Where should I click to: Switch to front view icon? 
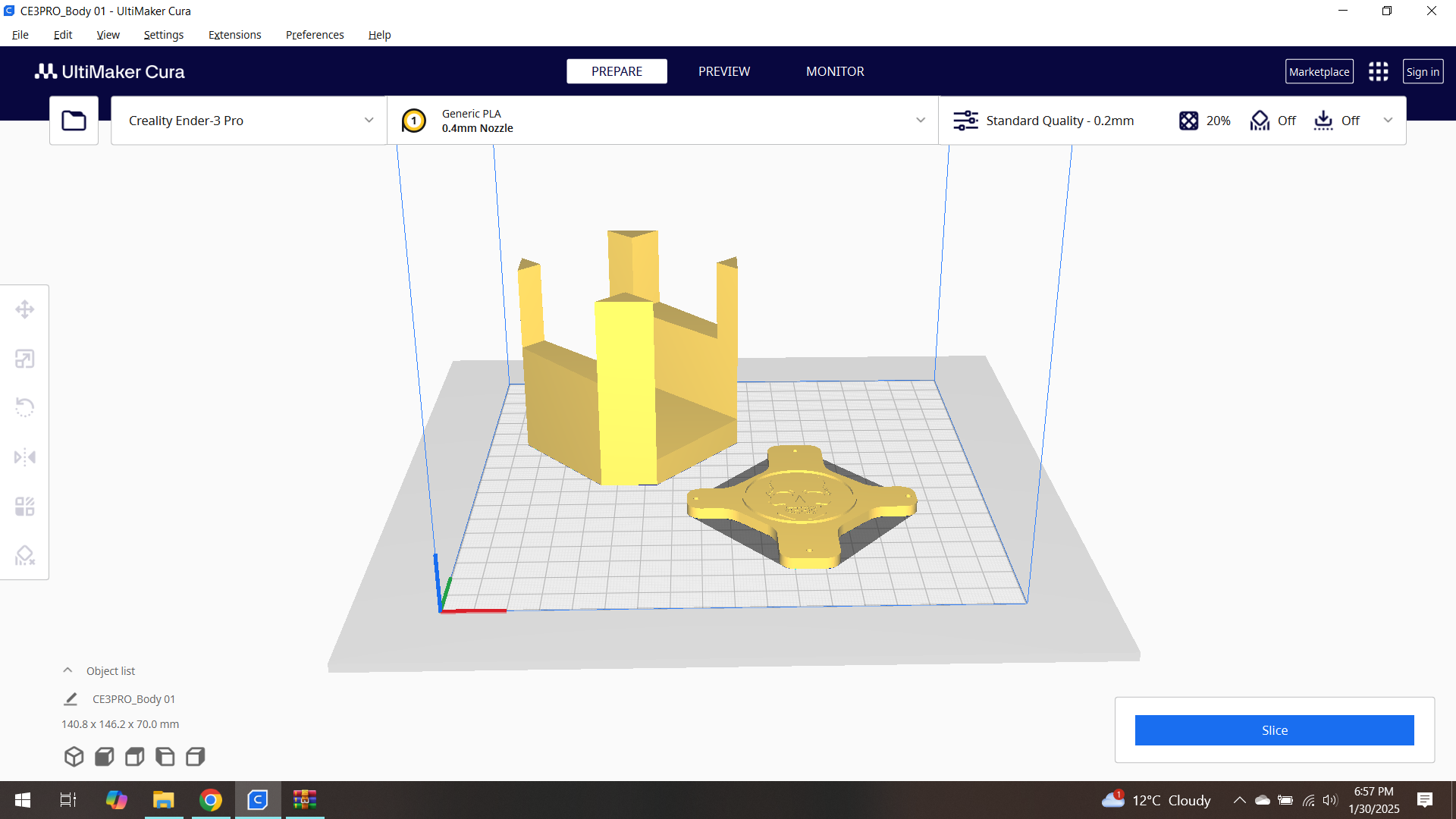tap(104, 756)
